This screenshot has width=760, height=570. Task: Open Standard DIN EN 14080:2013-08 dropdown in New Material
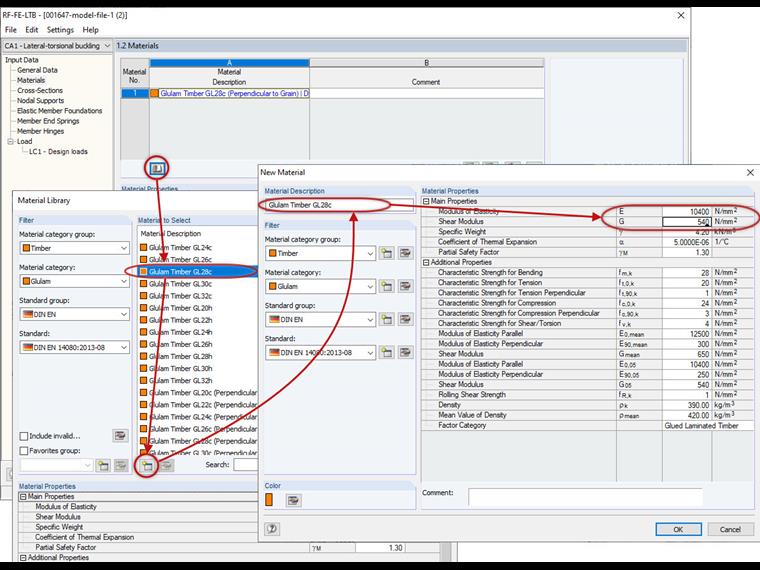[370, 352]
